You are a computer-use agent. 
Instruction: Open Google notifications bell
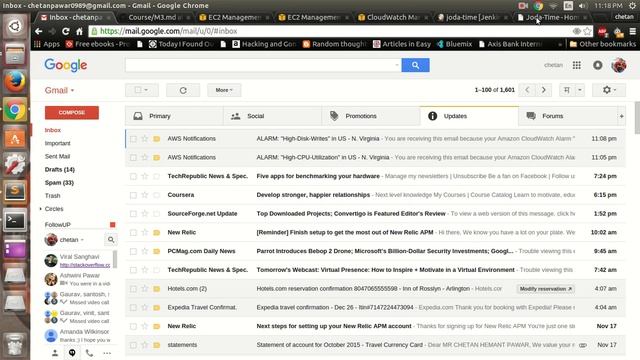coord(598,65)
